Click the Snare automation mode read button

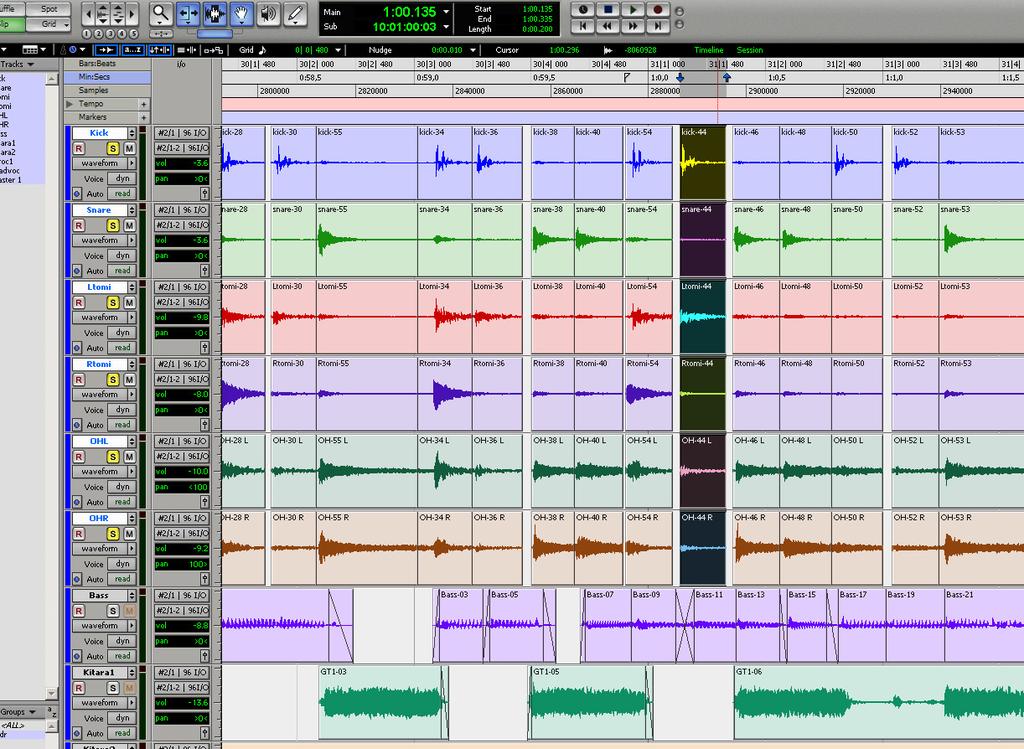coord(122,270)
